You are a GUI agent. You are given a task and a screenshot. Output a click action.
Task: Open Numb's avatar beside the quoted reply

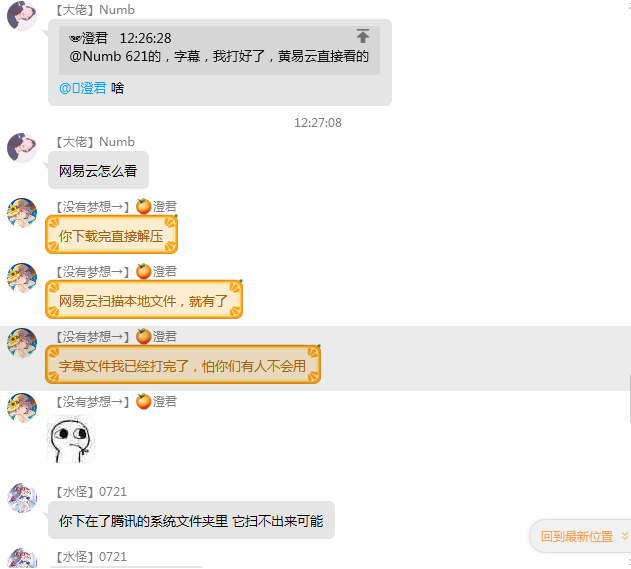pyautogui.click(x=22, y=16)
